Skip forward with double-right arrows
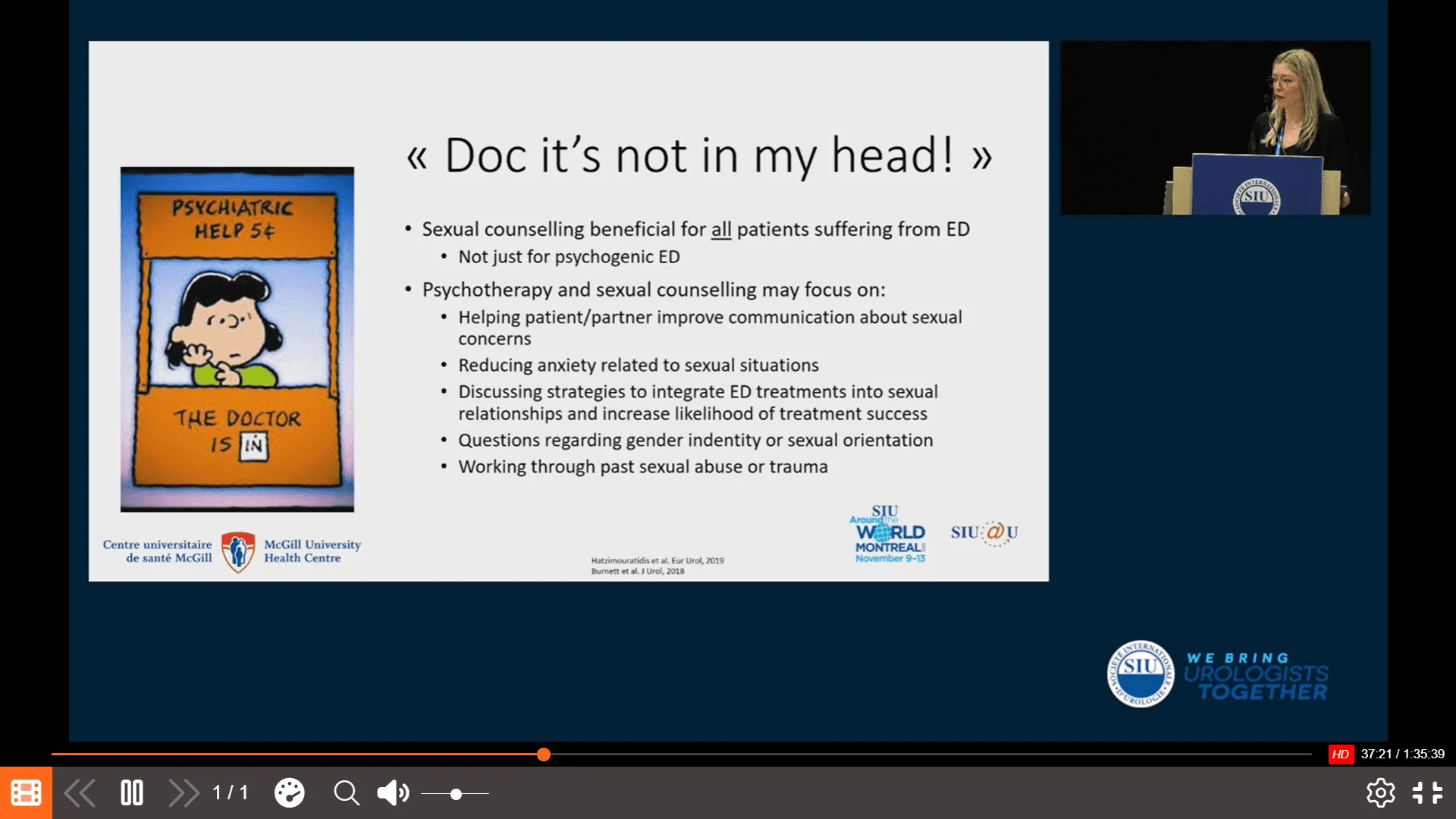The width and height of the screenshot is (1456, 819). pyautogui.click(x=184, y=793)
